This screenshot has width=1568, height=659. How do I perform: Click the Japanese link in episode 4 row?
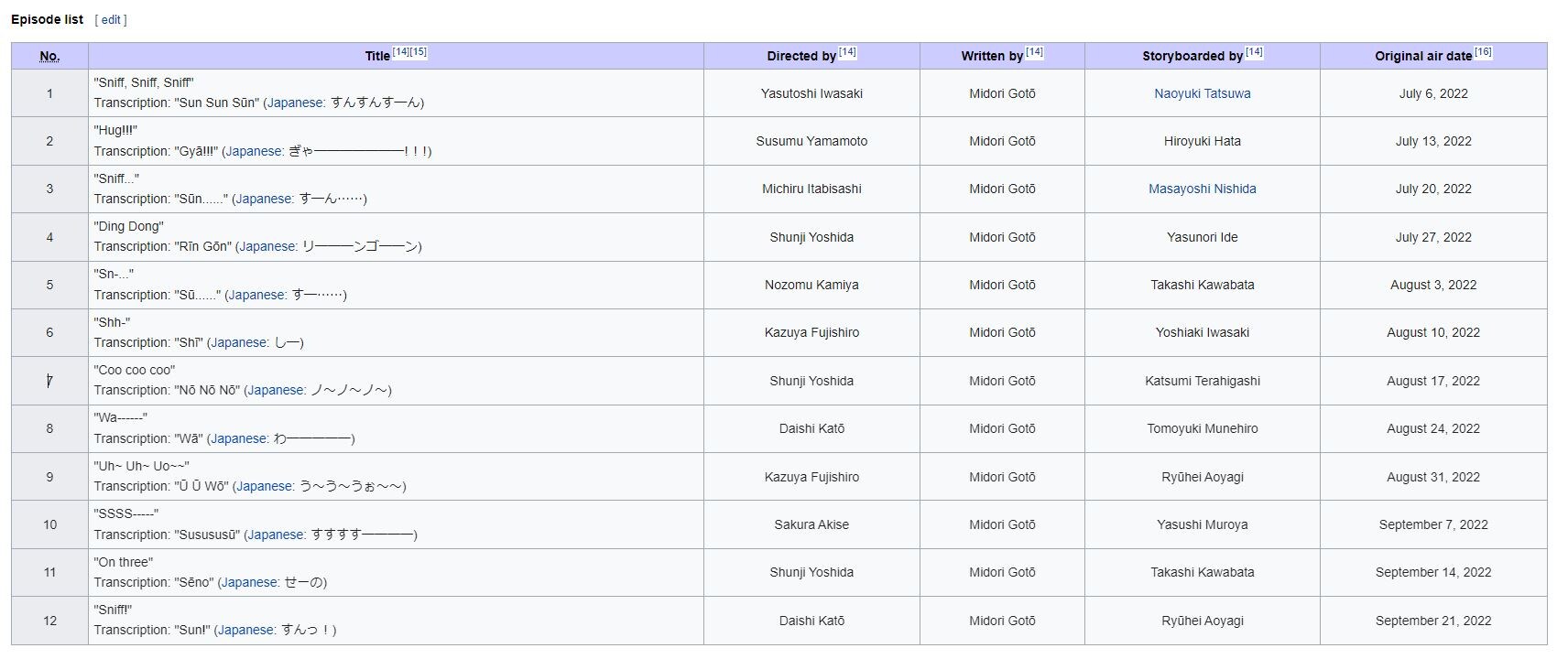[x=267, y=246]
